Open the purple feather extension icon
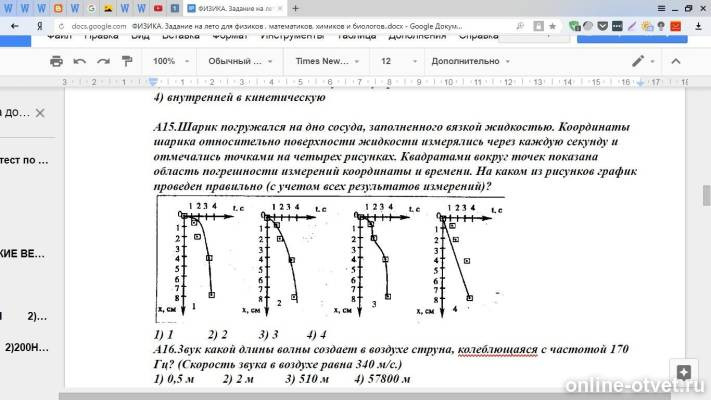Viewport: 711px width, 400px height. pyautogui.click(x=632, y=26)
